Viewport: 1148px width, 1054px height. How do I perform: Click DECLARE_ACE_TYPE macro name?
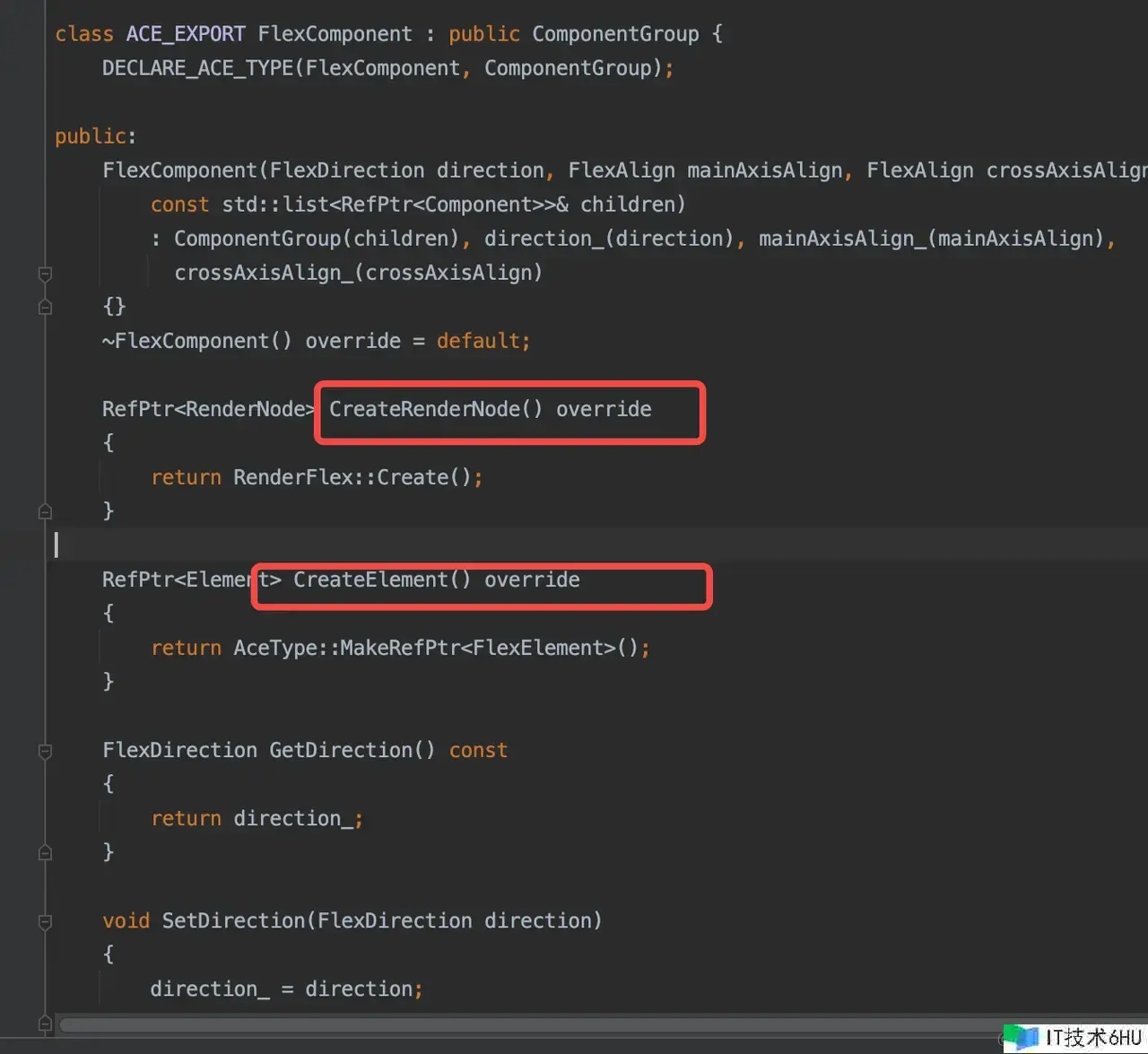click(x=197, y=68)
